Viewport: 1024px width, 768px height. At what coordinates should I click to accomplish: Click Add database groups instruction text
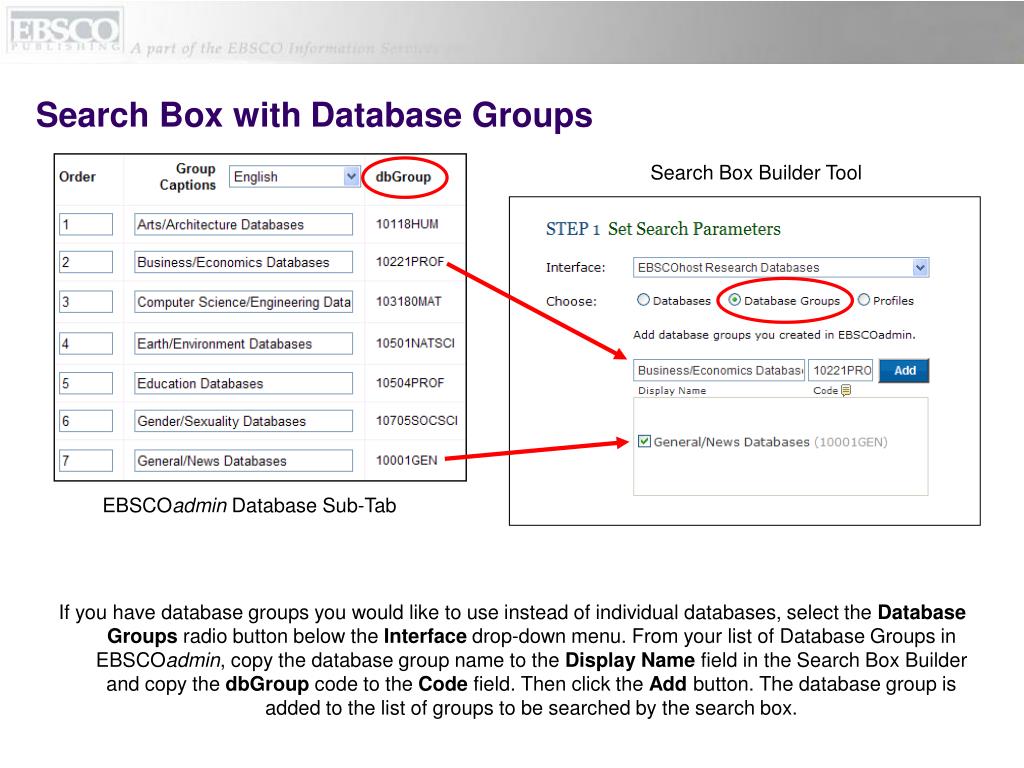(774, 334)
